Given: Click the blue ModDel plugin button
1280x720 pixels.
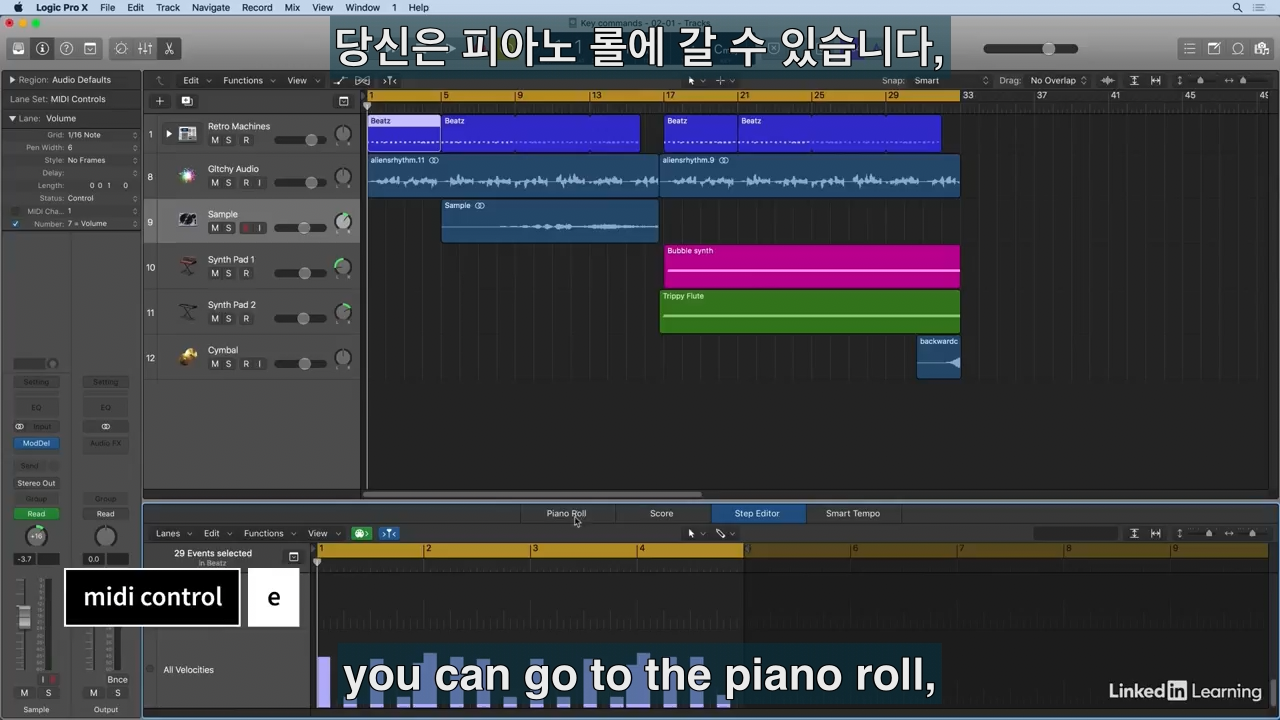Looking at the screenshot, I should click(36, 443).
